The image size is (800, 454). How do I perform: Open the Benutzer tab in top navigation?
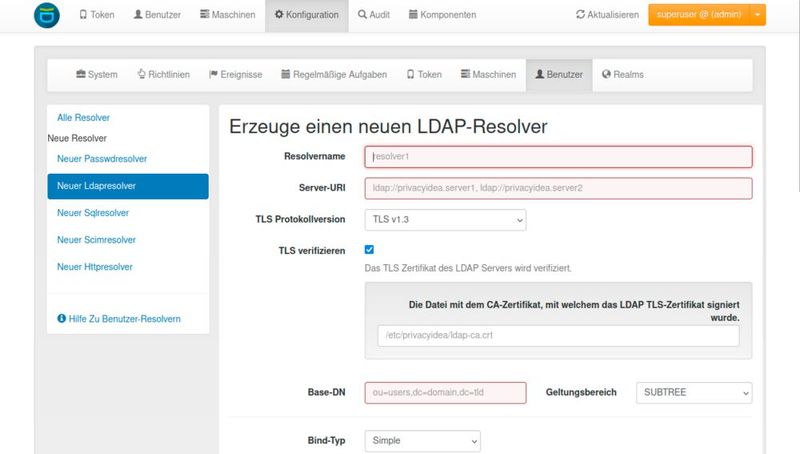(x=157, y=15)
